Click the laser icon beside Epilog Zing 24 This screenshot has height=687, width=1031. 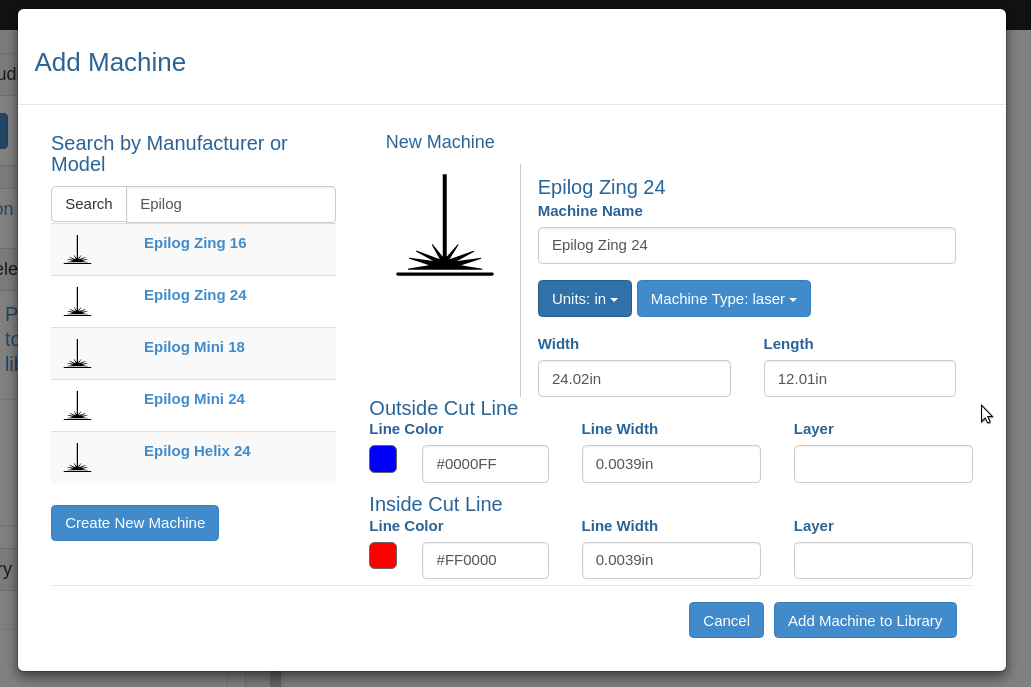(x=78, y=302)
